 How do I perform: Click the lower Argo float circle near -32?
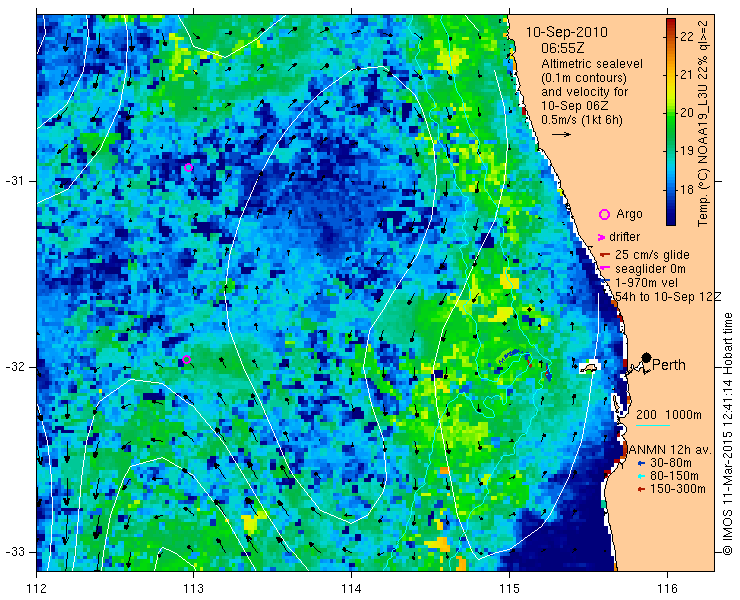186,359
